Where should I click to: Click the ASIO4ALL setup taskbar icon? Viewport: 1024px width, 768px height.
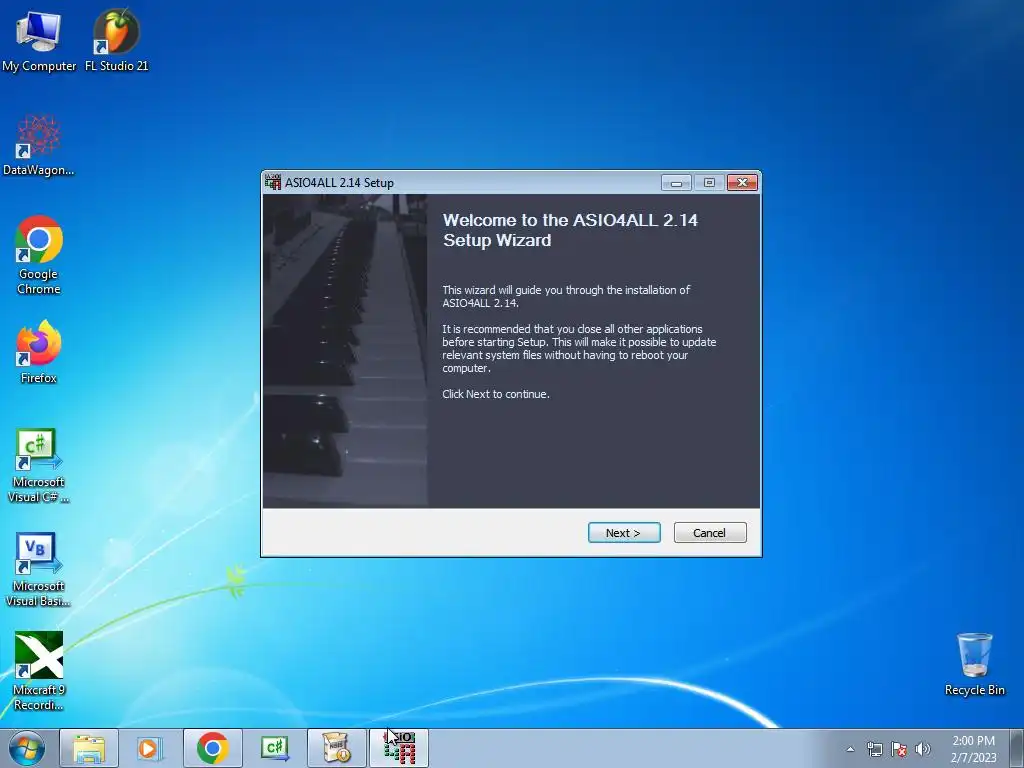pyautogui.click(x=399, y=748)
